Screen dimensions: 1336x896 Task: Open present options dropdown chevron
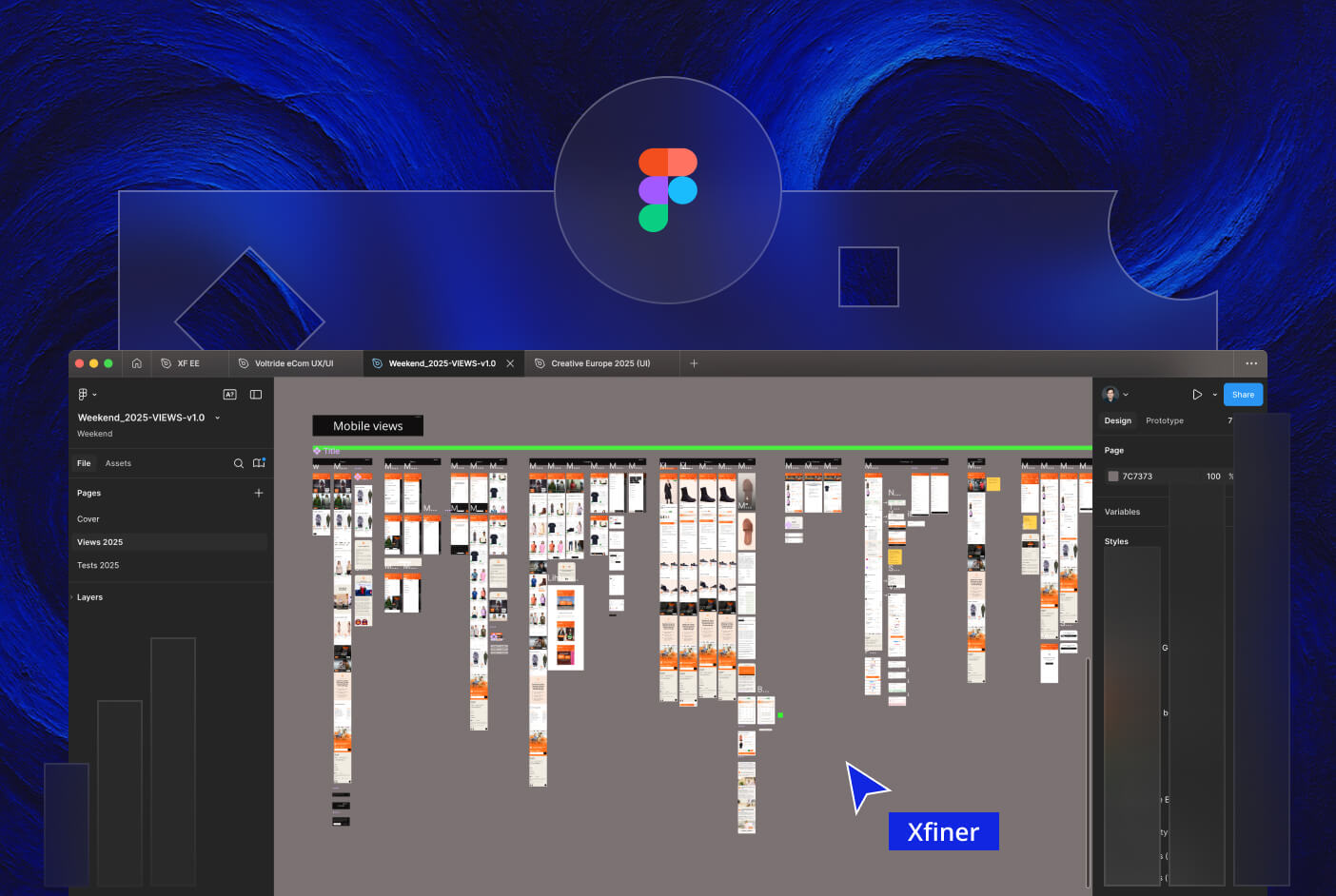1215,395
